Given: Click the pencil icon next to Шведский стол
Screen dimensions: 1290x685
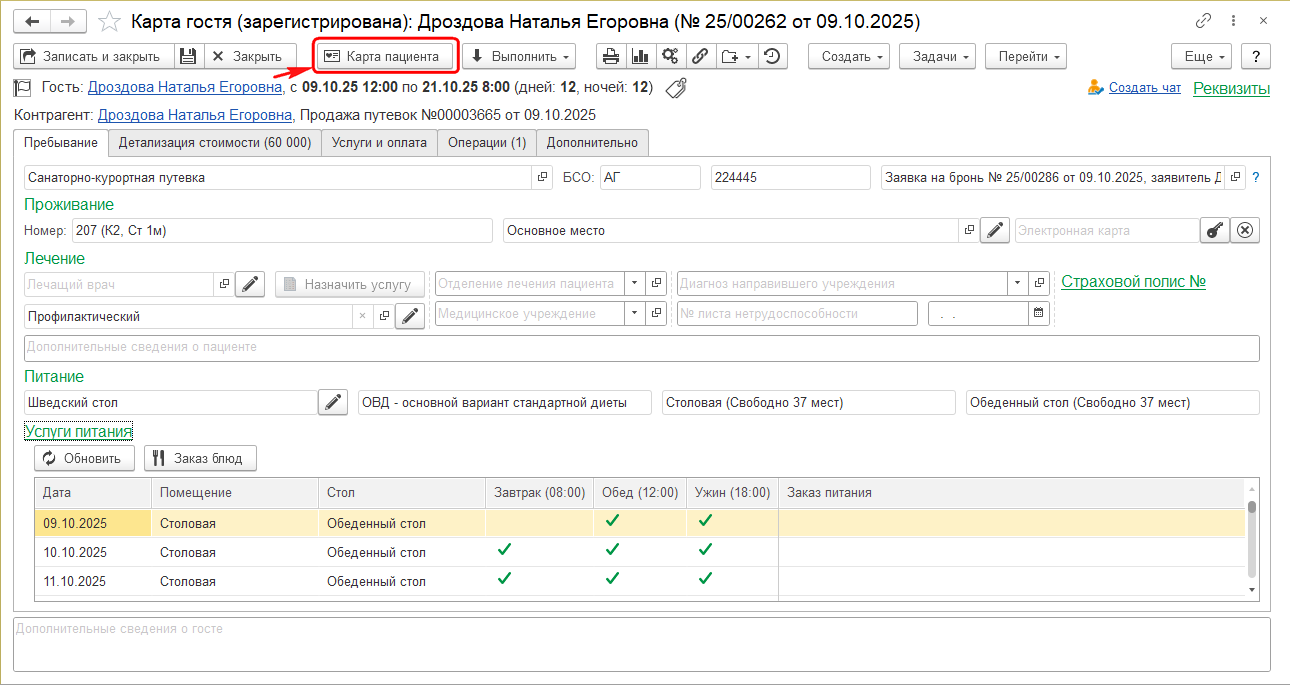Looking at the screenshot, I should coord(333,403).
